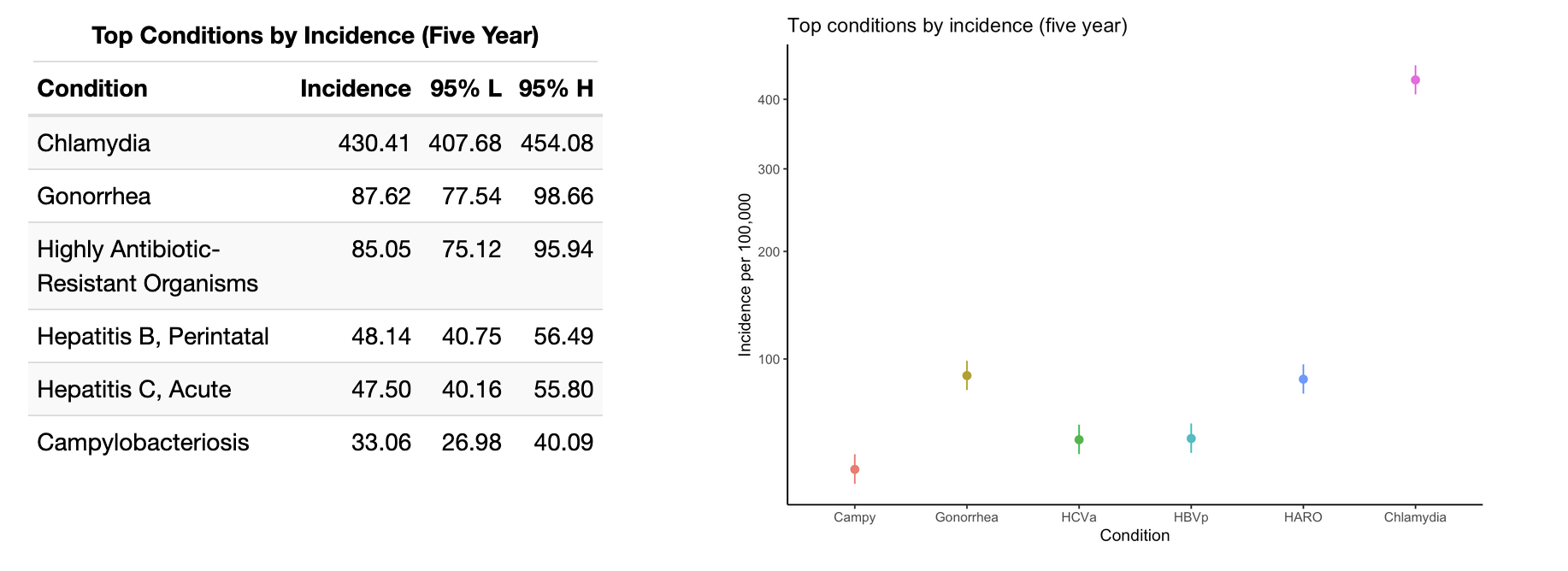Image resolution: width=1568 pixels, height=571 pixels.
Task: Click the Condition column header
Action: 92,89
